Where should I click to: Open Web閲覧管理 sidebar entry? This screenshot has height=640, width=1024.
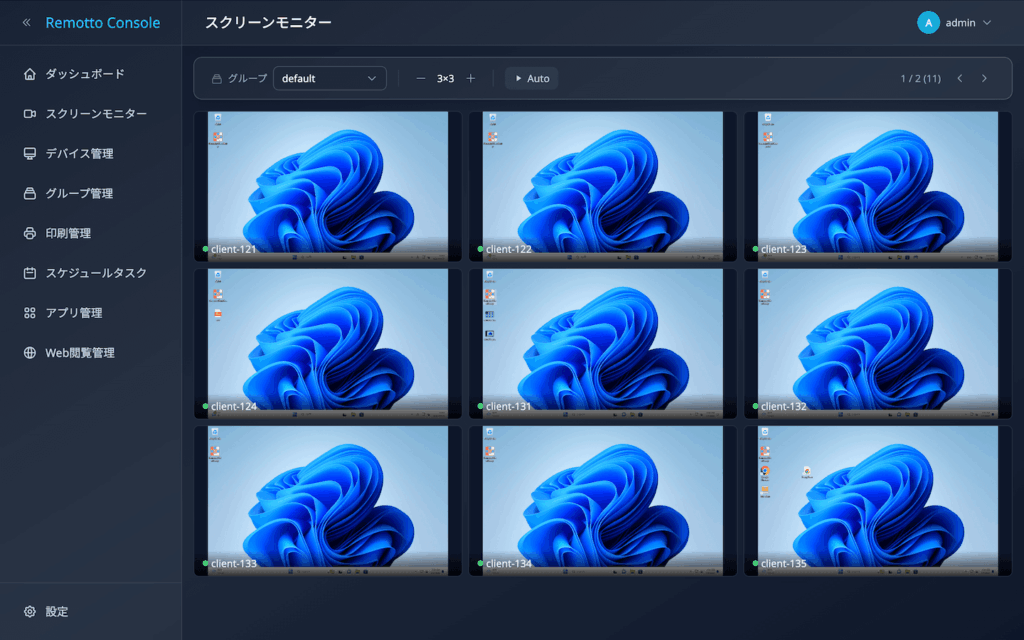[80, 353]
